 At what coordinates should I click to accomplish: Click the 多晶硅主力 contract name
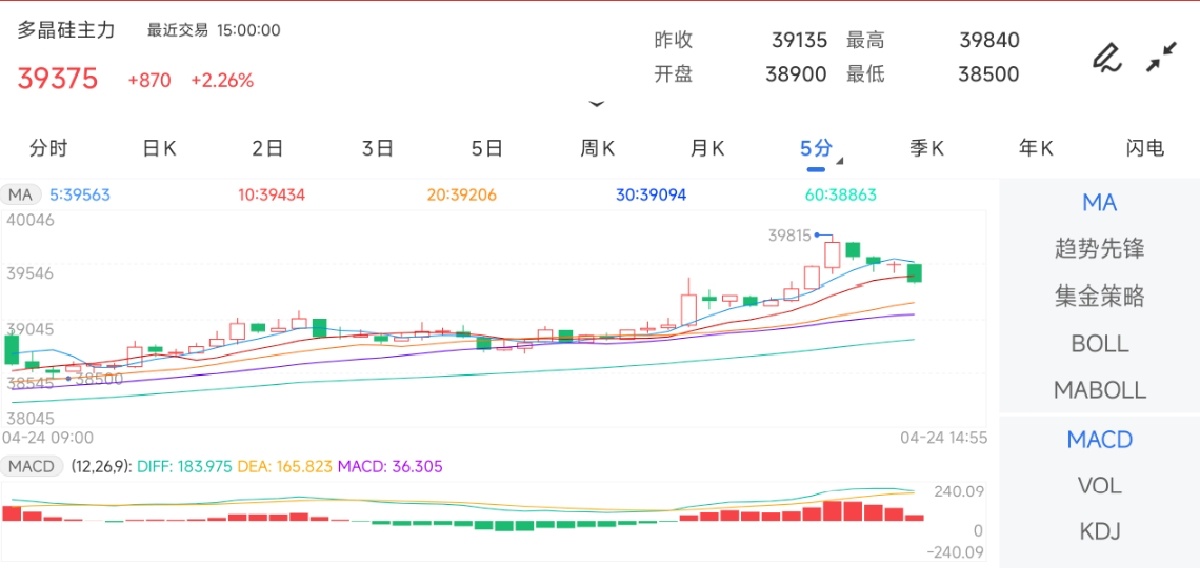67,31
